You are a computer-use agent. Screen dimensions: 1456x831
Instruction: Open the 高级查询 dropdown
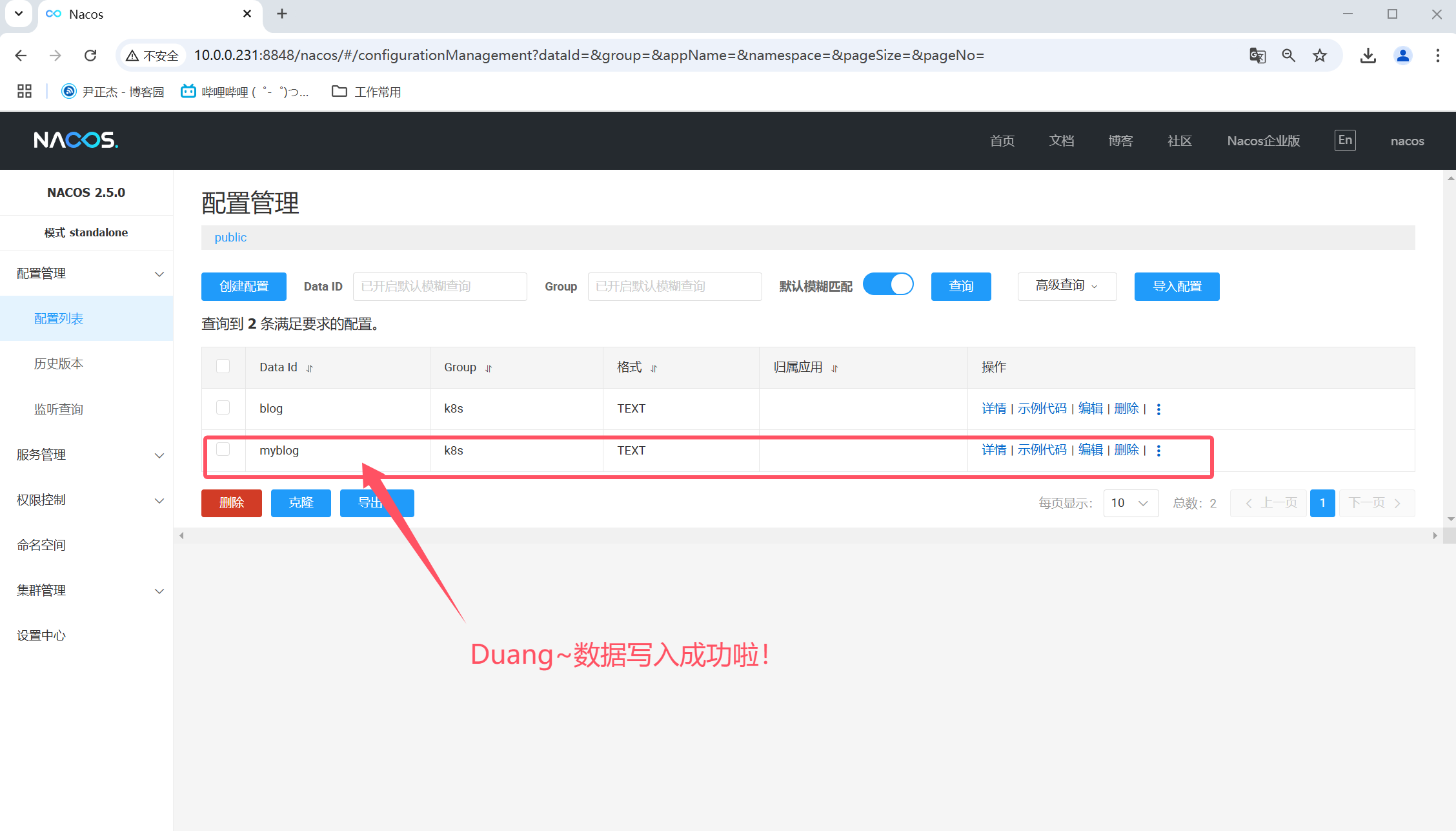1067,286
